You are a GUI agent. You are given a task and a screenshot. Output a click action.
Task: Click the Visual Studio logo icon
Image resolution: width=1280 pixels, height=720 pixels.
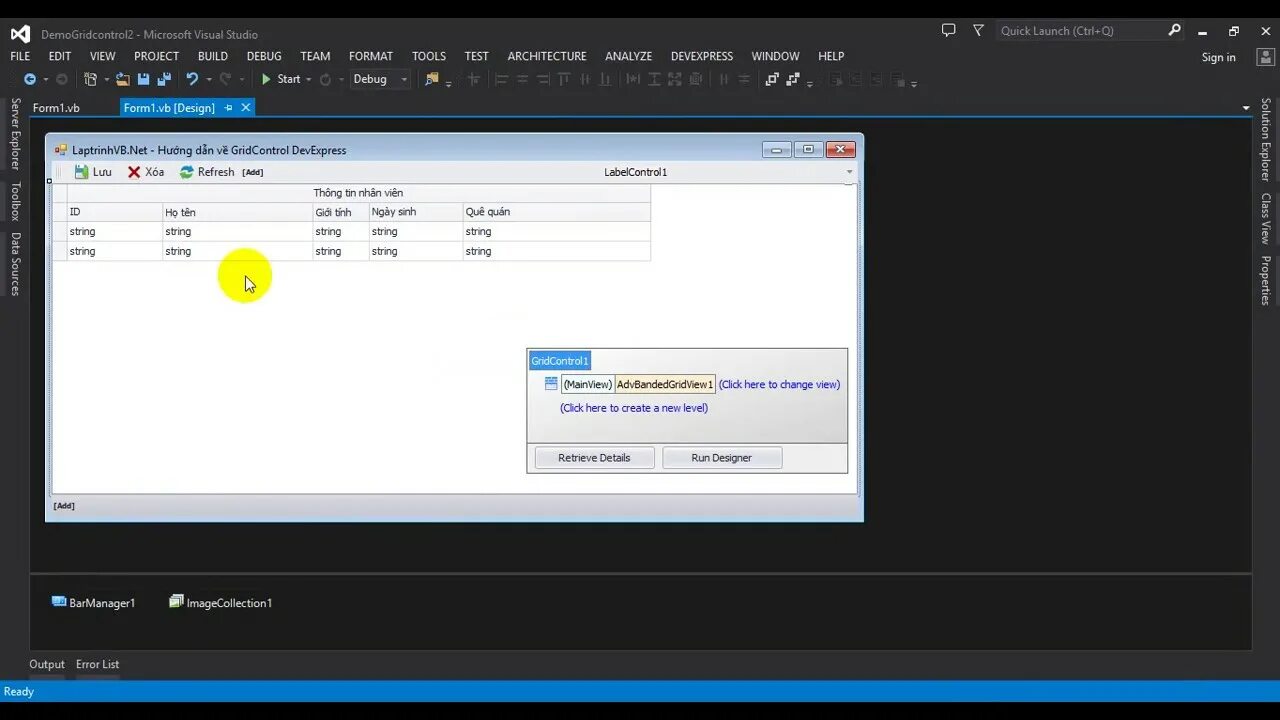click(x=20, y=34)
